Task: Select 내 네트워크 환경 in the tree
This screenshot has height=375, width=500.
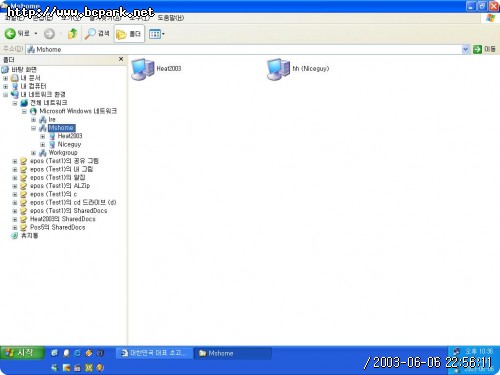Action: [43, 94]
